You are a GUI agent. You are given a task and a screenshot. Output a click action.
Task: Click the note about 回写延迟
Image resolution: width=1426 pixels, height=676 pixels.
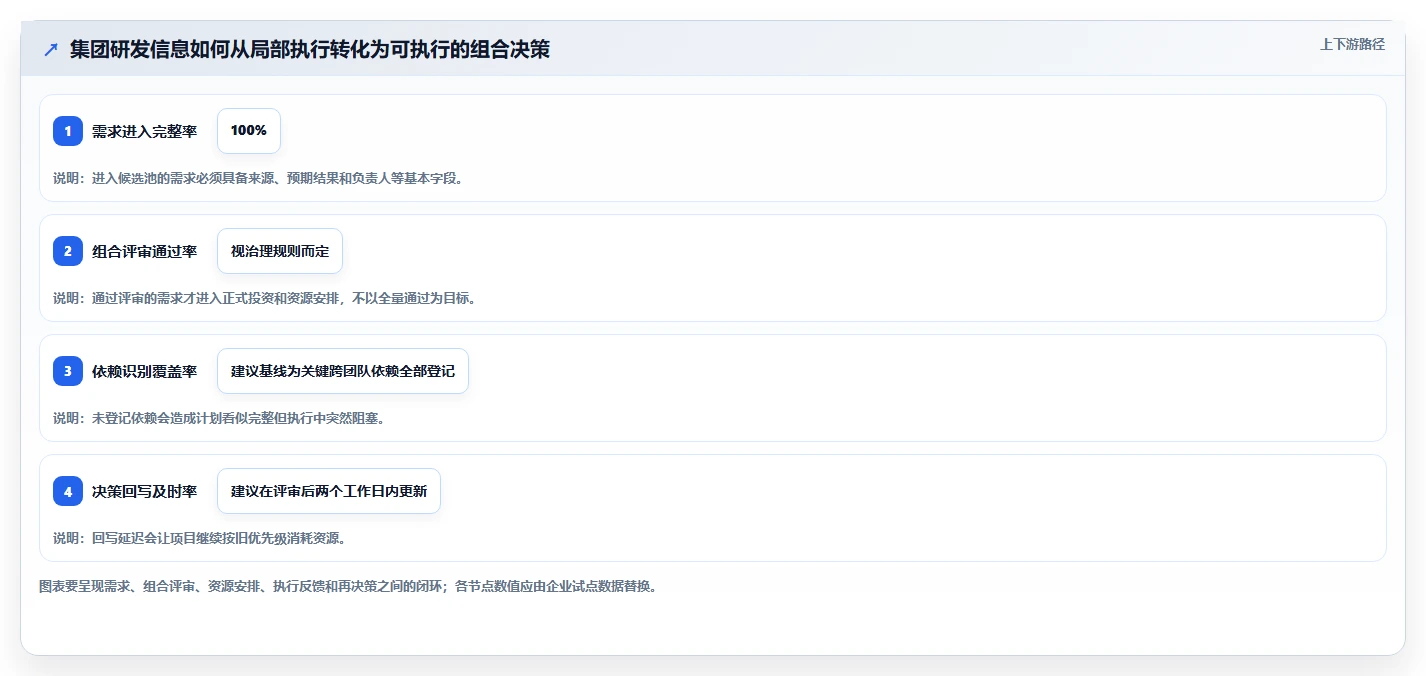199,538
